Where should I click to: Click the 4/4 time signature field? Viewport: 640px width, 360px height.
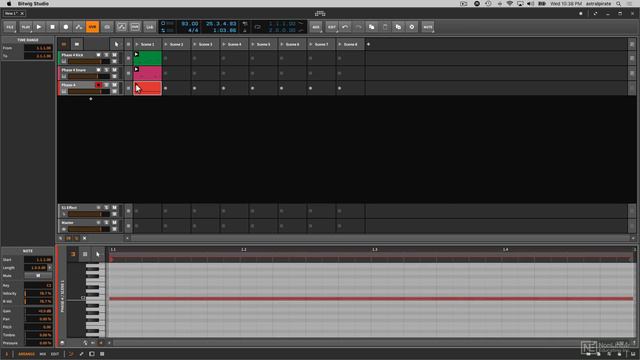[x=193, y=30]
